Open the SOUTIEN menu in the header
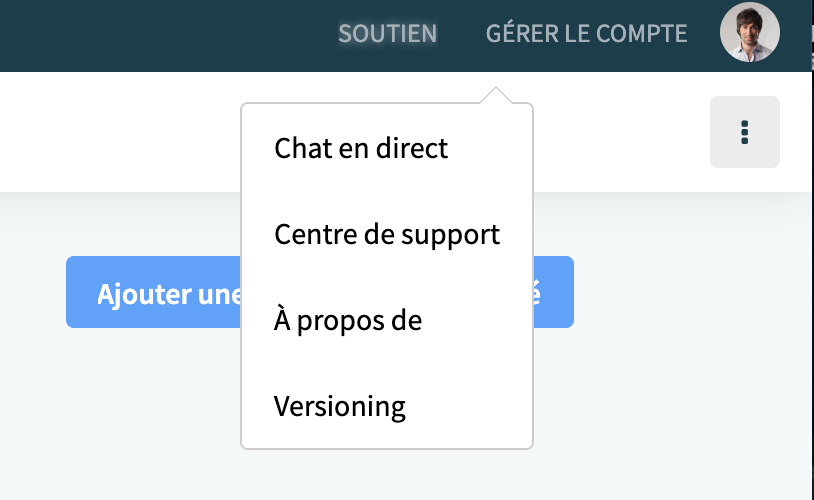Screen dimensions: 814x500 [387, 34]
